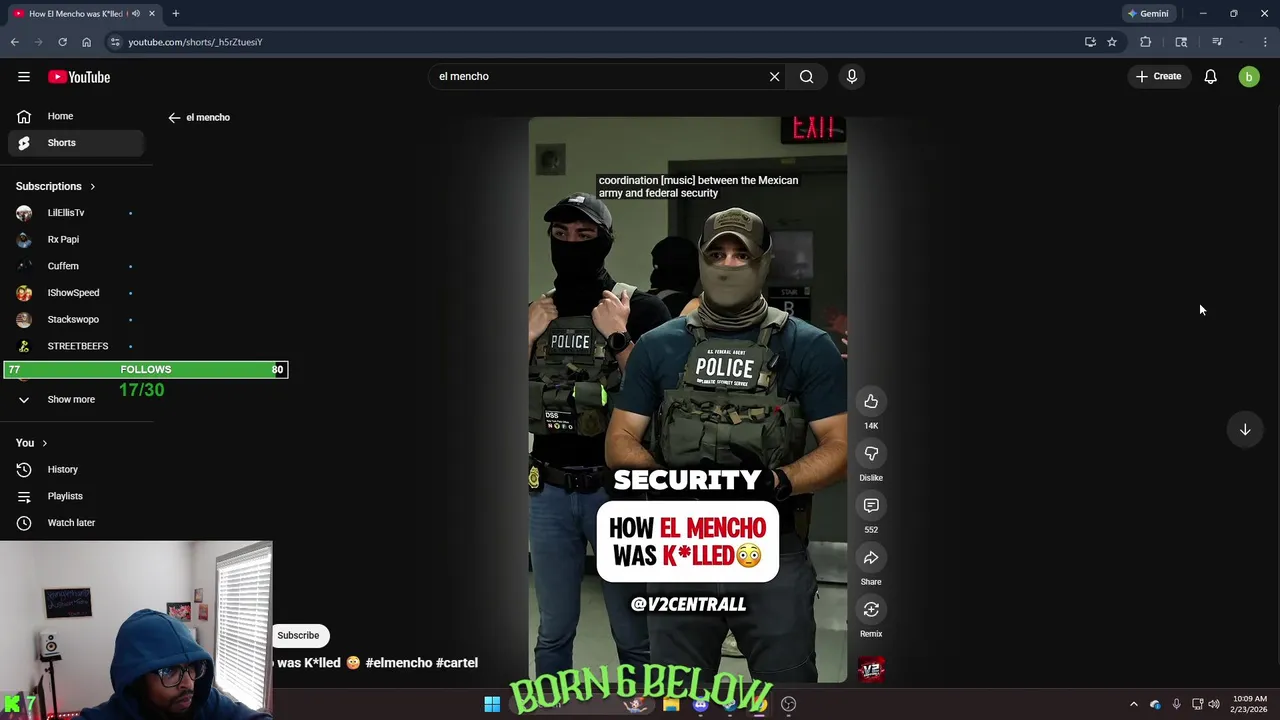Open the green 'b' account avatar menu
This screenshot has height=720, width=1280.
[1249, 77]
